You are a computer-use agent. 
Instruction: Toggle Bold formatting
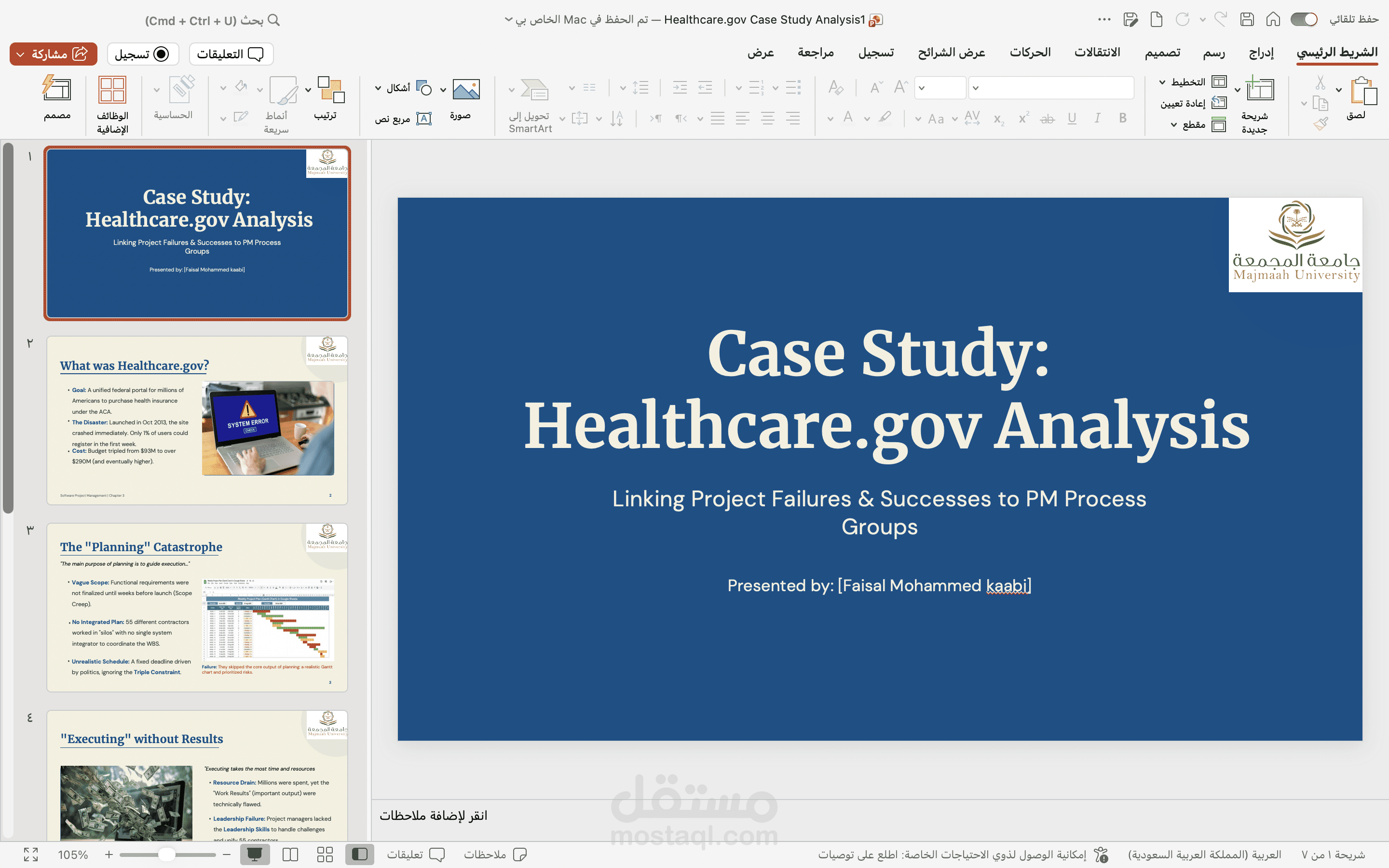tap(1123, 118)
